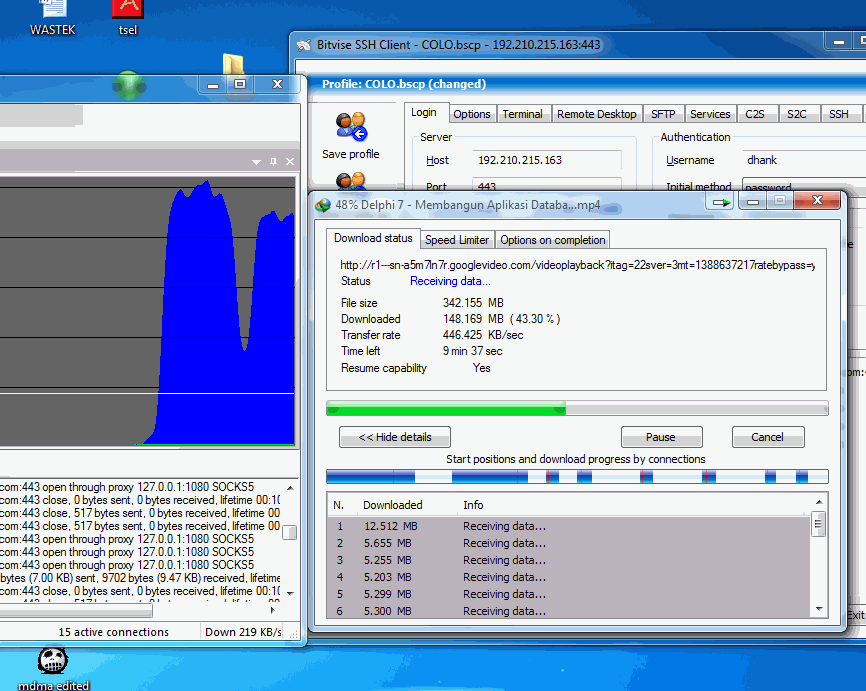Click the green orb icon on the proxy window
Image resolution: width=866 pixels, height=691 pixels.
129,86
